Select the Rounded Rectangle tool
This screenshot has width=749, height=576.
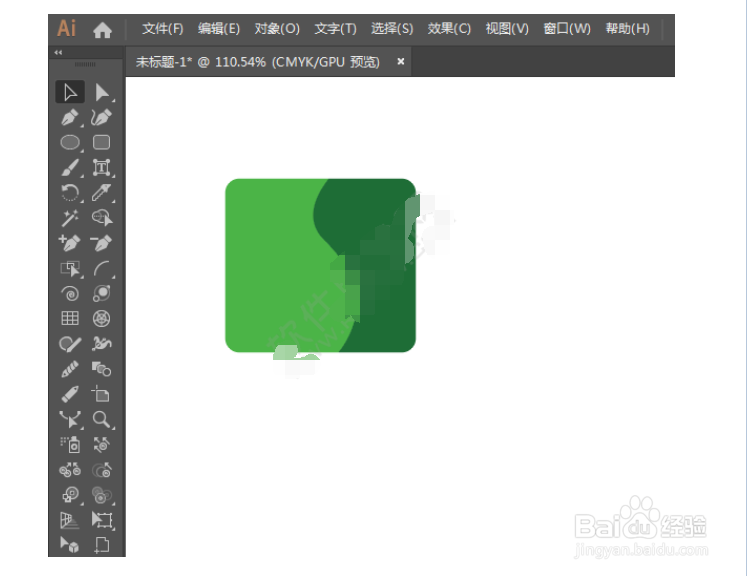pos(102,142)
